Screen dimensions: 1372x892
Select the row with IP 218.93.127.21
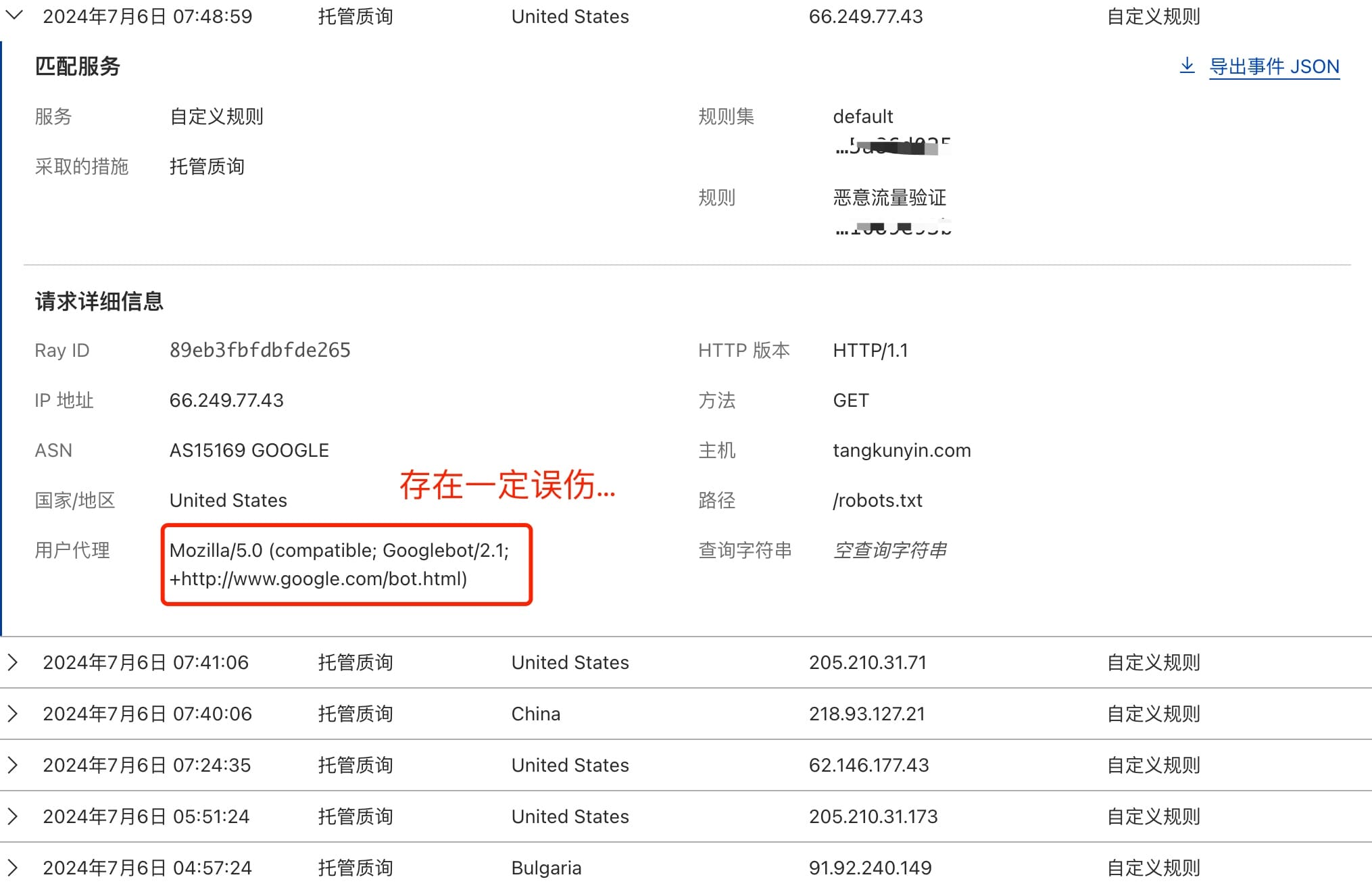pos(866,714)
